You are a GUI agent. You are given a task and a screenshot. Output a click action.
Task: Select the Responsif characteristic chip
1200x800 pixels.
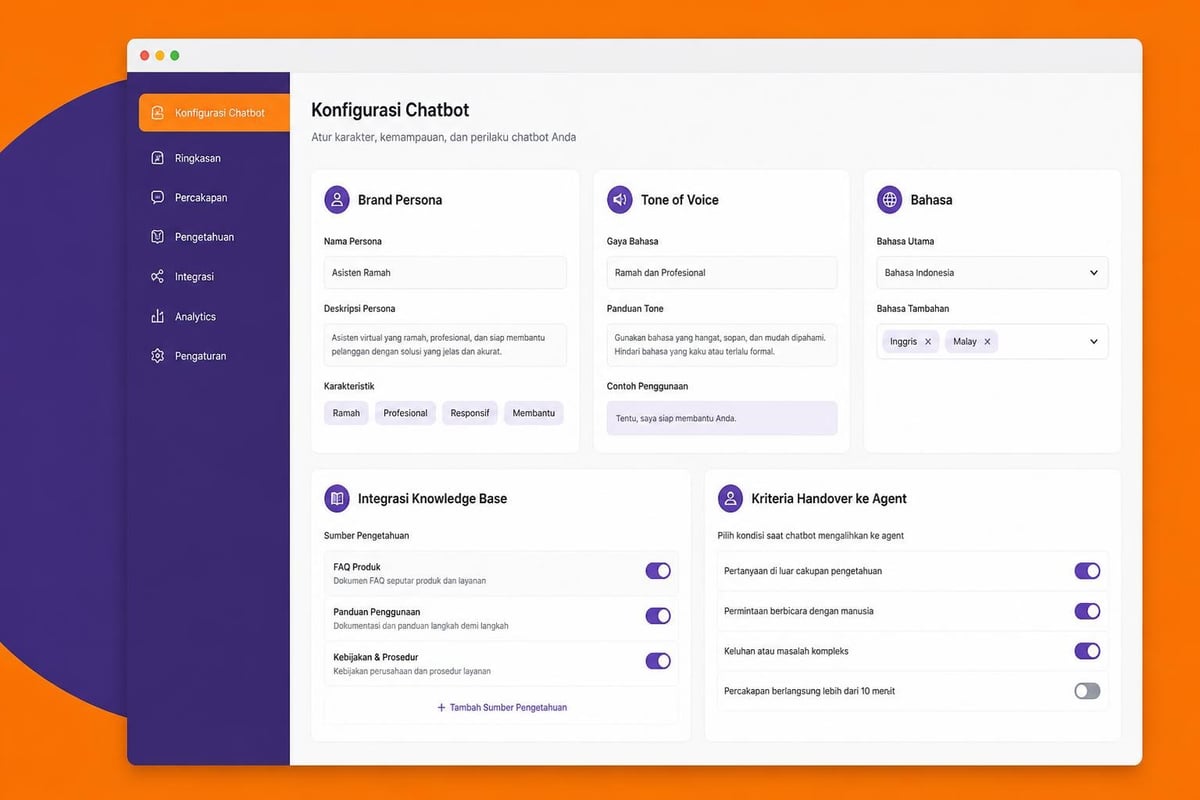click(x=470, y=413)
